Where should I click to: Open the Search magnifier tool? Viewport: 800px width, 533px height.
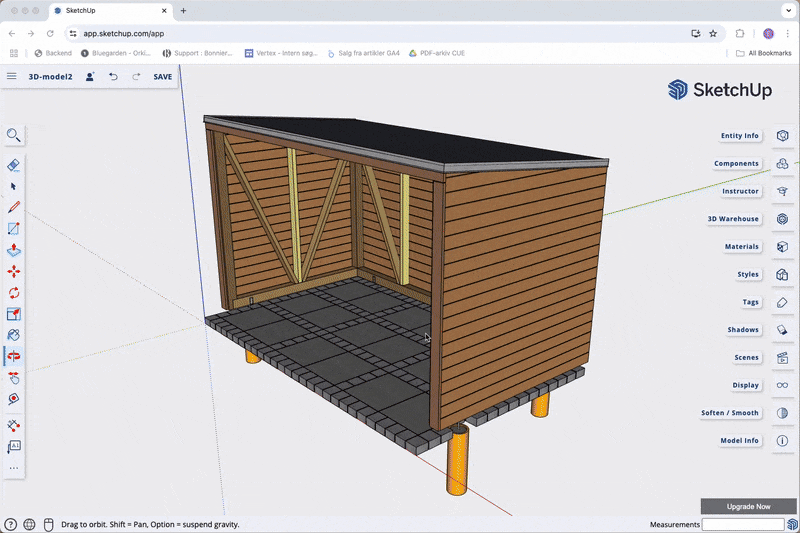point(14,135)
